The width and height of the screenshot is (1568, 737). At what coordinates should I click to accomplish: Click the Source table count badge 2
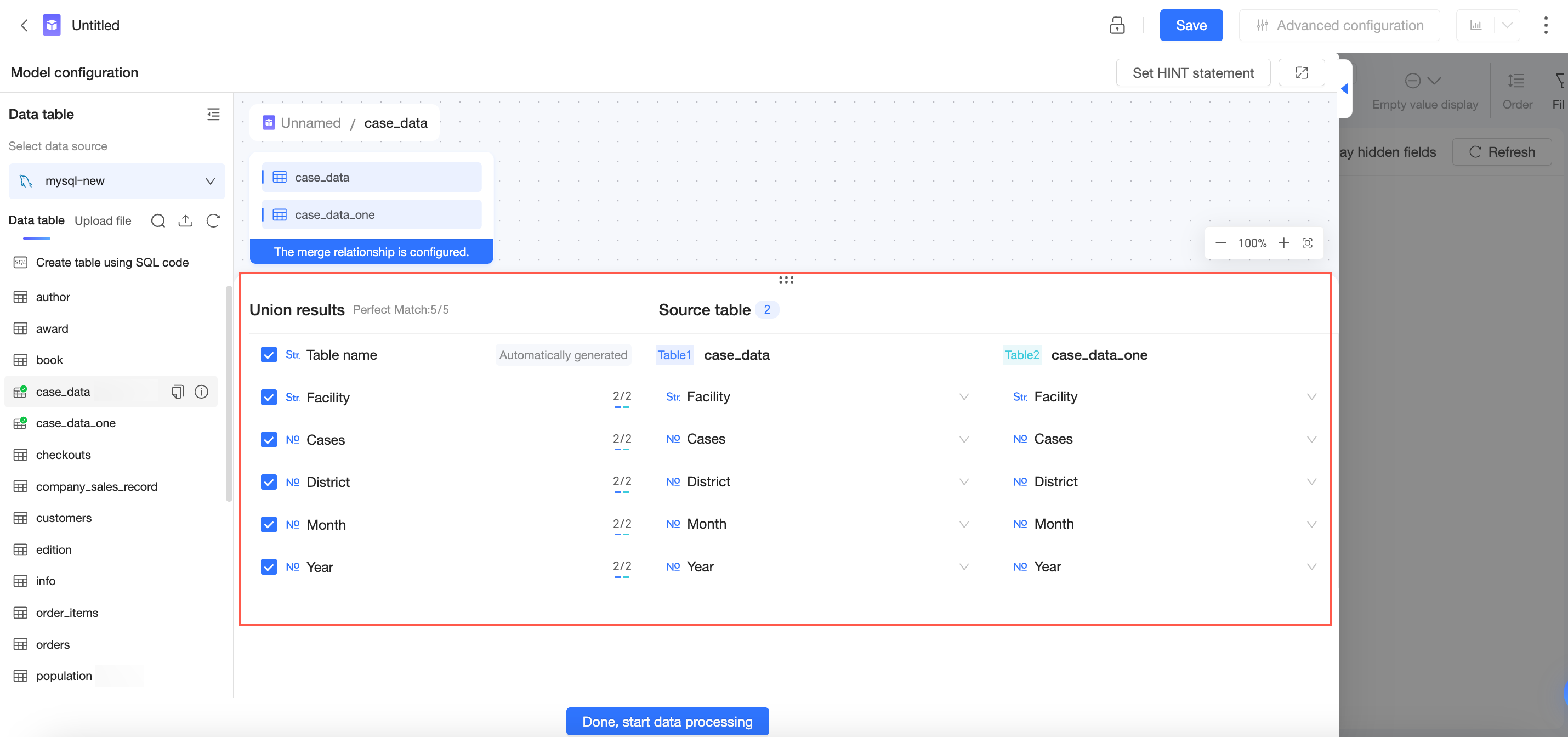pos(767,310)
